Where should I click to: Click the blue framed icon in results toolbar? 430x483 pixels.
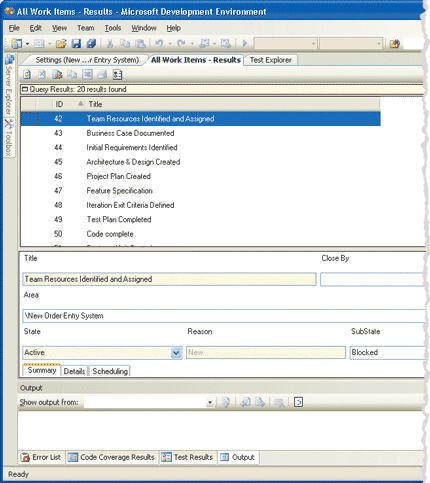pos(87,74)
